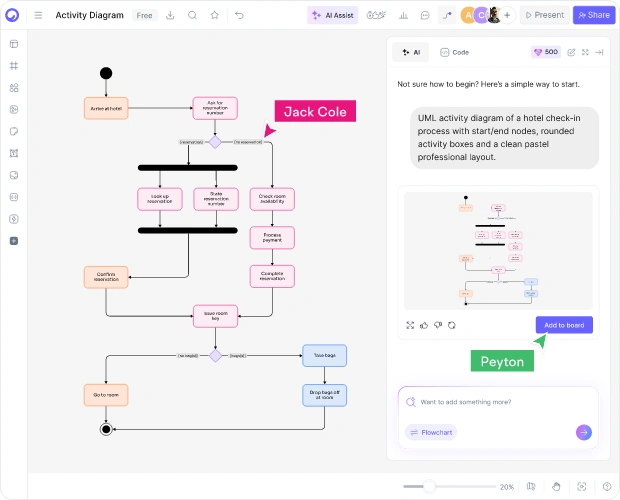Select the 'Process payment' node
This screenshot has height=500, width=620.
pyautogui.click(x=272, y=238)
